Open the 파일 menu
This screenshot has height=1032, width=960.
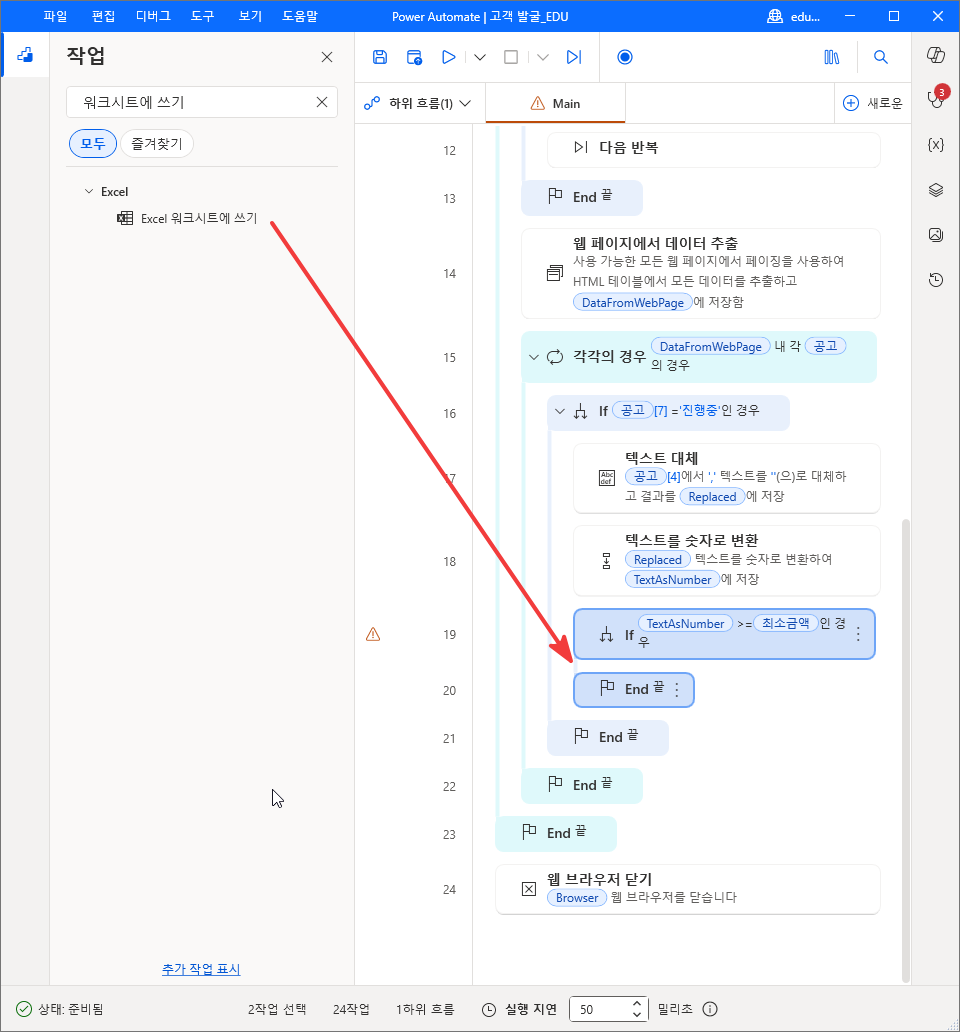click(55, 16)
